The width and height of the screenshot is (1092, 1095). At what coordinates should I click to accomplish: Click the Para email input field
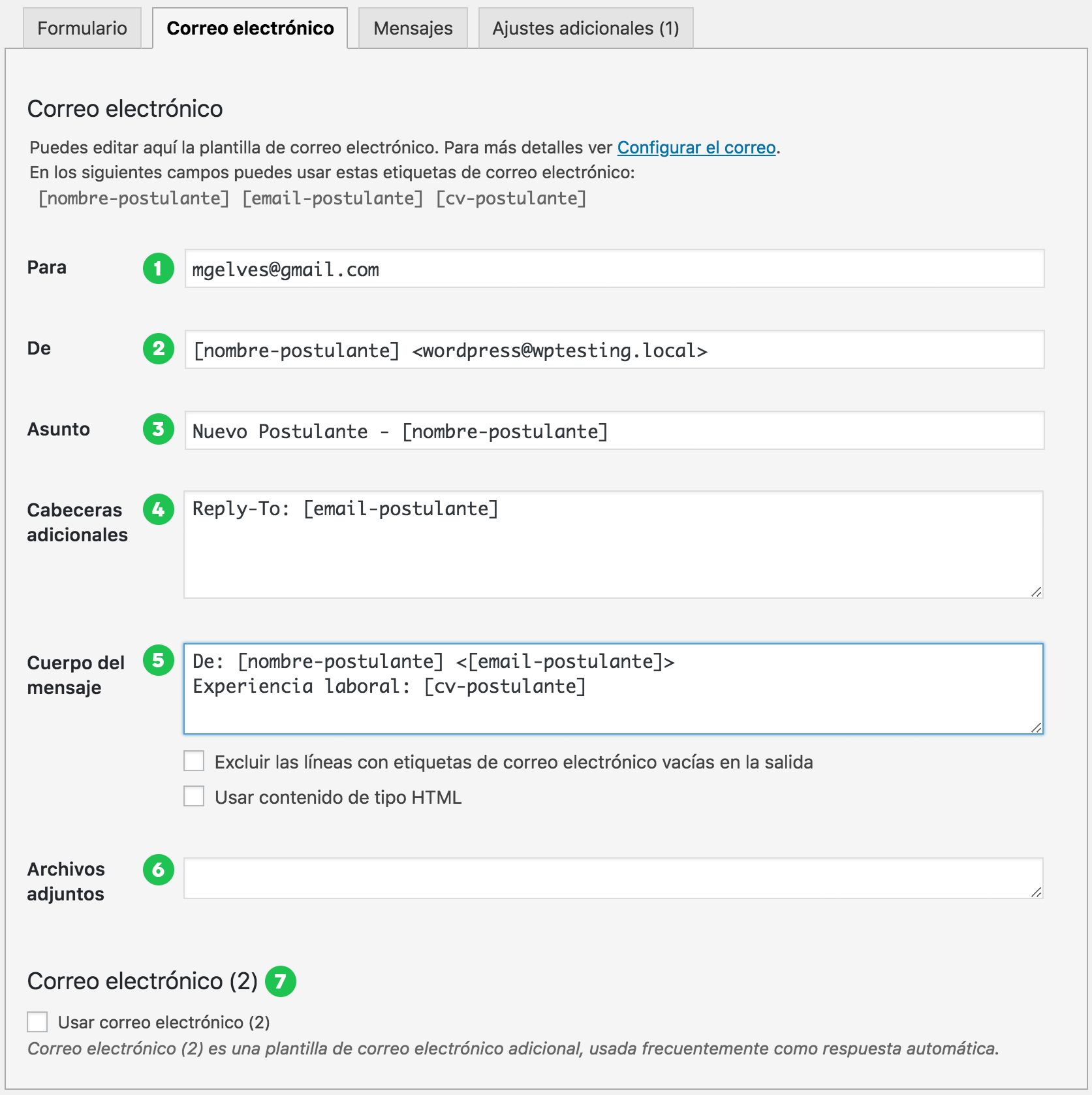[x=614, y=268]
